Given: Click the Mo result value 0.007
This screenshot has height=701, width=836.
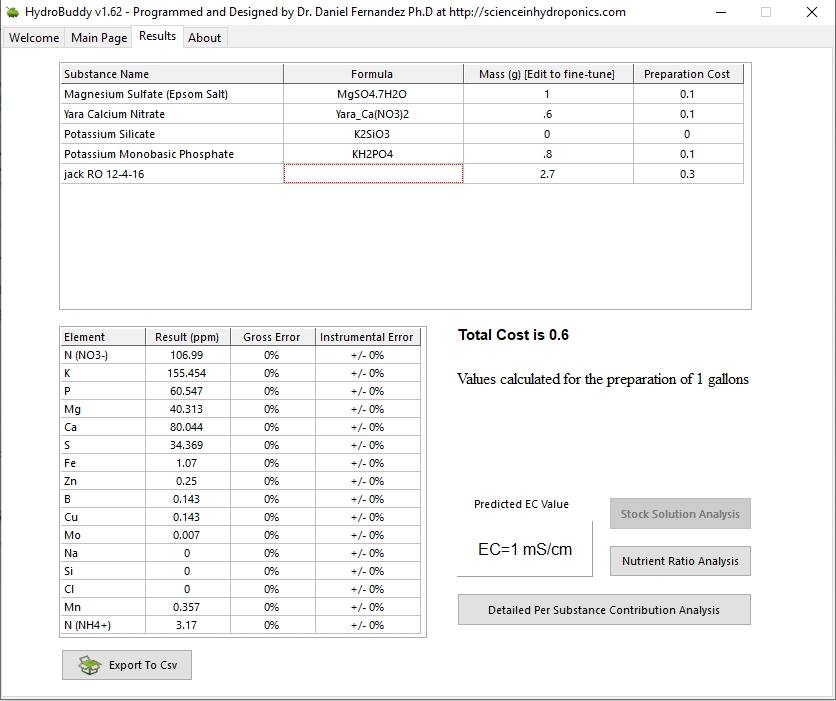Looking at the screenshot, I should click(188, 535).
